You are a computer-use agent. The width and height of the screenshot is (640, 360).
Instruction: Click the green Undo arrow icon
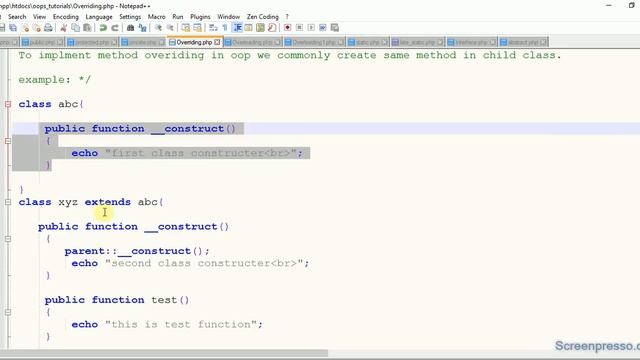click(x=103, y=28)
